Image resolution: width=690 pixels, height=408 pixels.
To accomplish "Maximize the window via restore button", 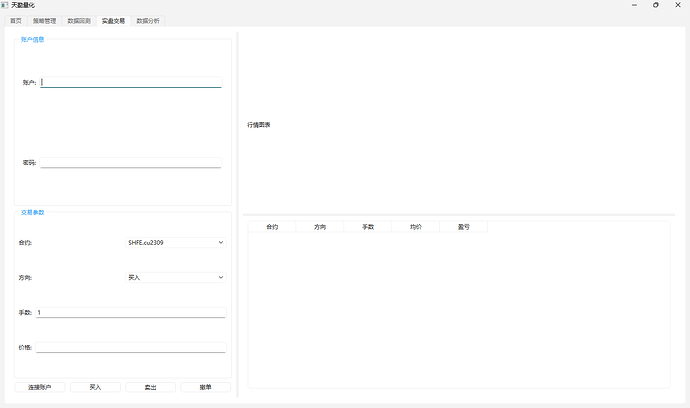I will [x=655, y=5].
